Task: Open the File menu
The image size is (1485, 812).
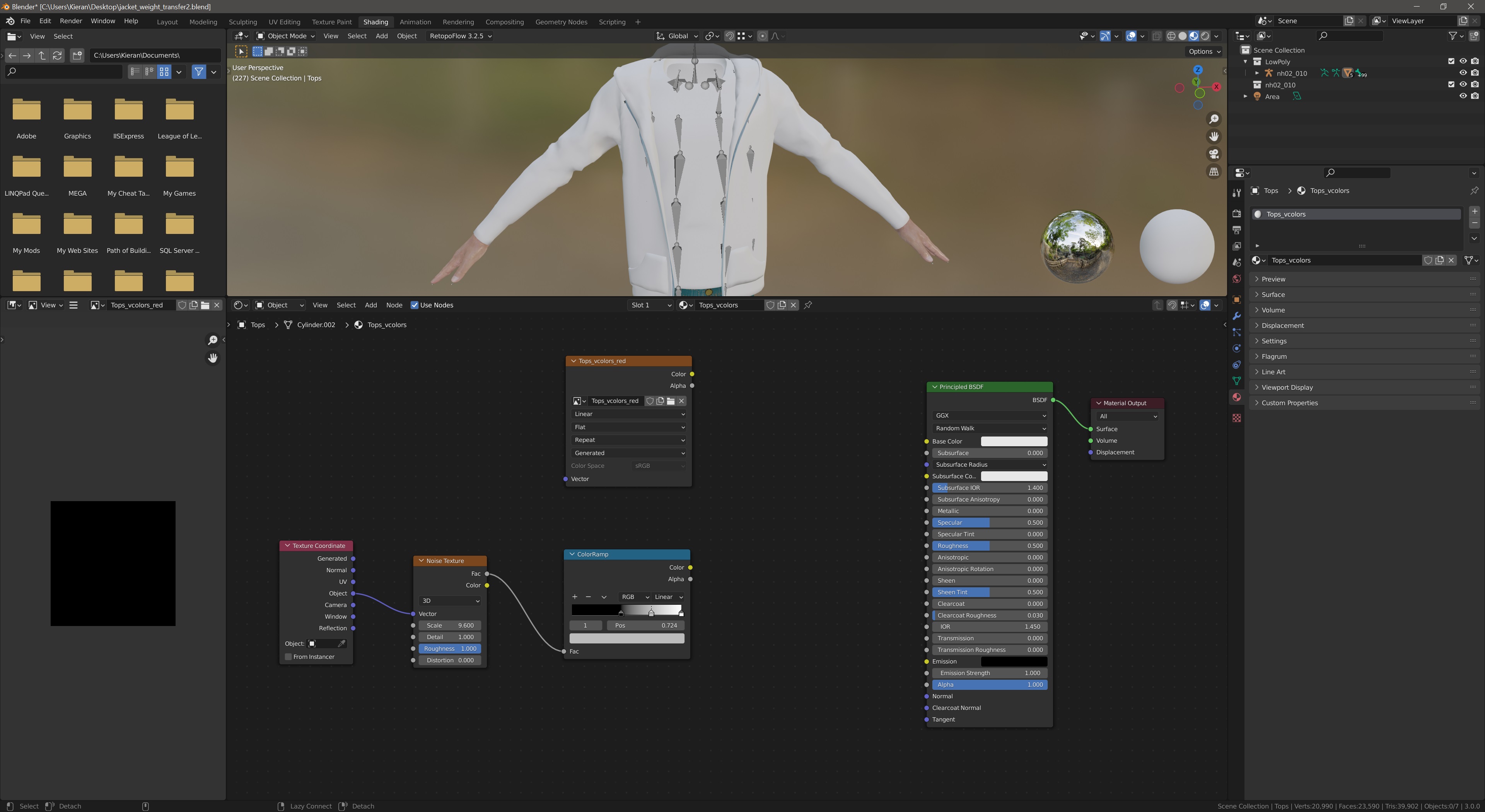Action: (x=26, y=21)
